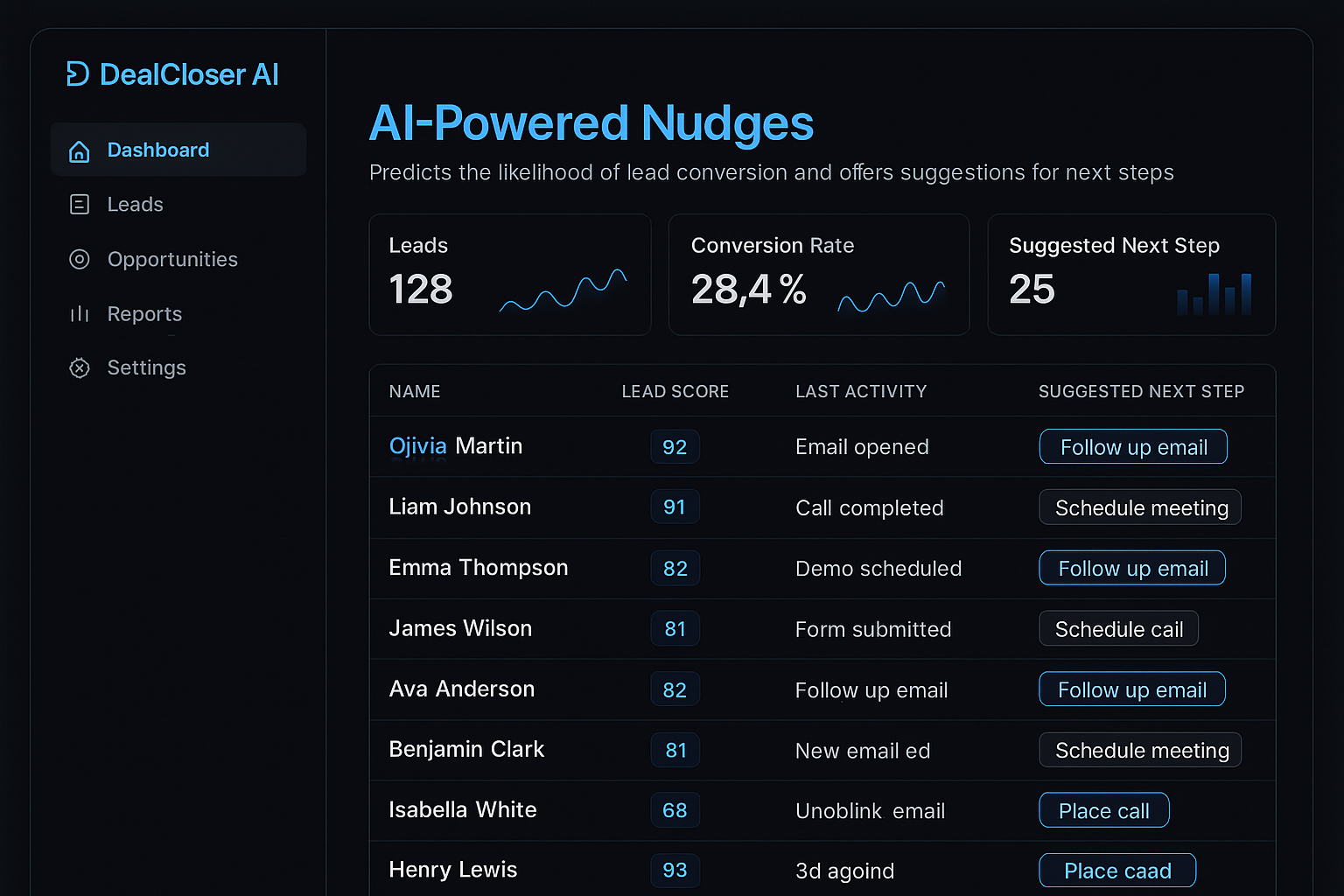Open Settings via its gear icon

point(79,367)
